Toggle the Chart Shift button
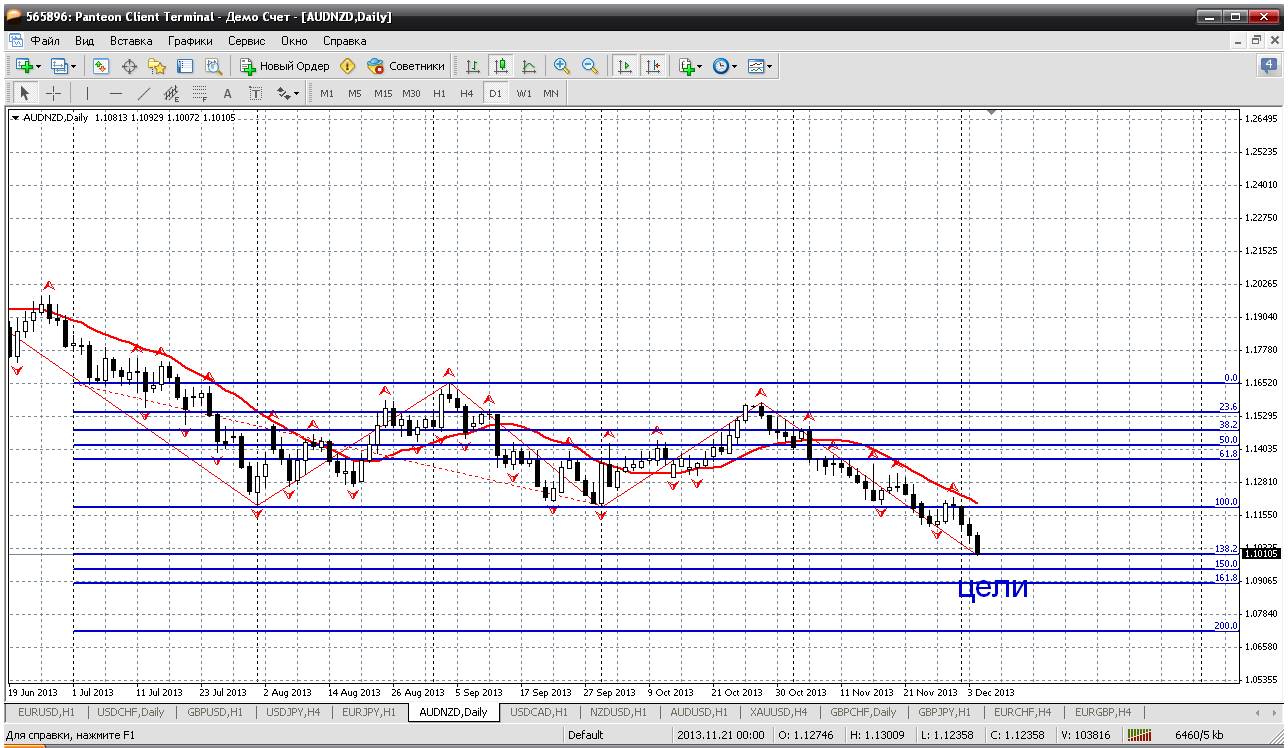Screen dimensions: 1288x748 pyautogui.click(x=652, y=66)
